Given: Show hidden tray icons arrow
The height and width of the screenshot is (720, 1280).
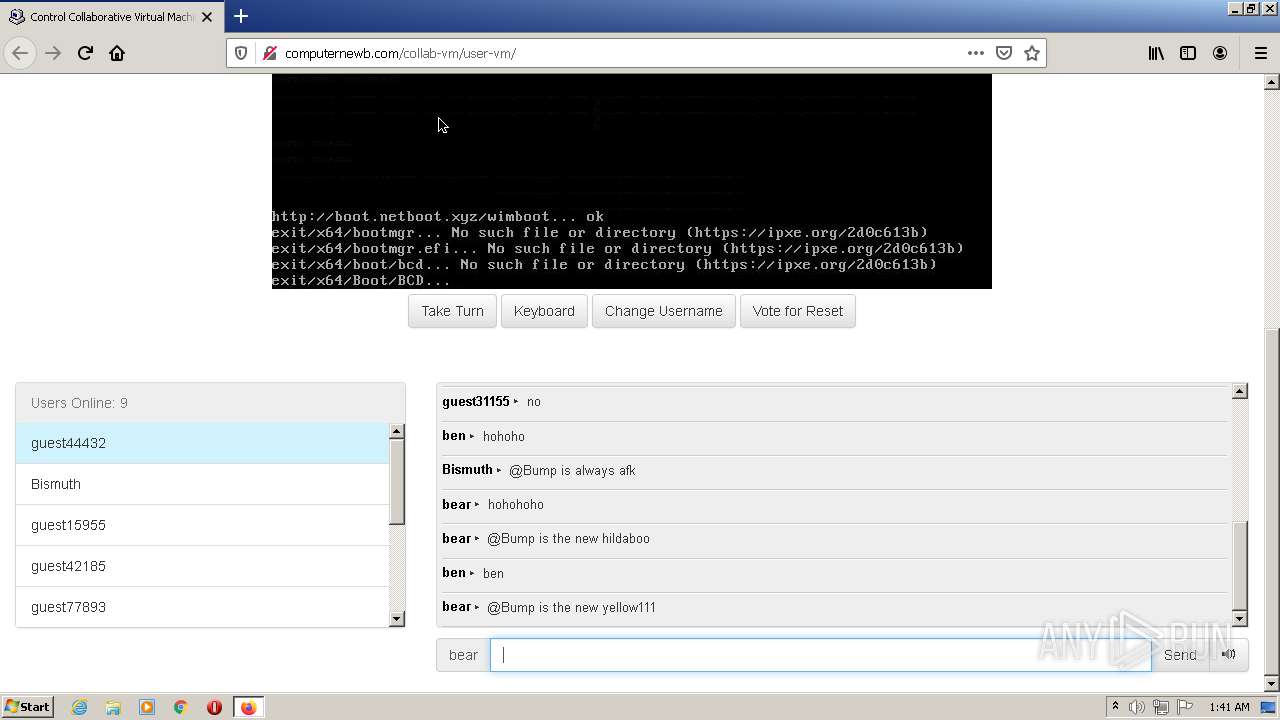Looking at the screenshot, I should tap(1115, 707).
